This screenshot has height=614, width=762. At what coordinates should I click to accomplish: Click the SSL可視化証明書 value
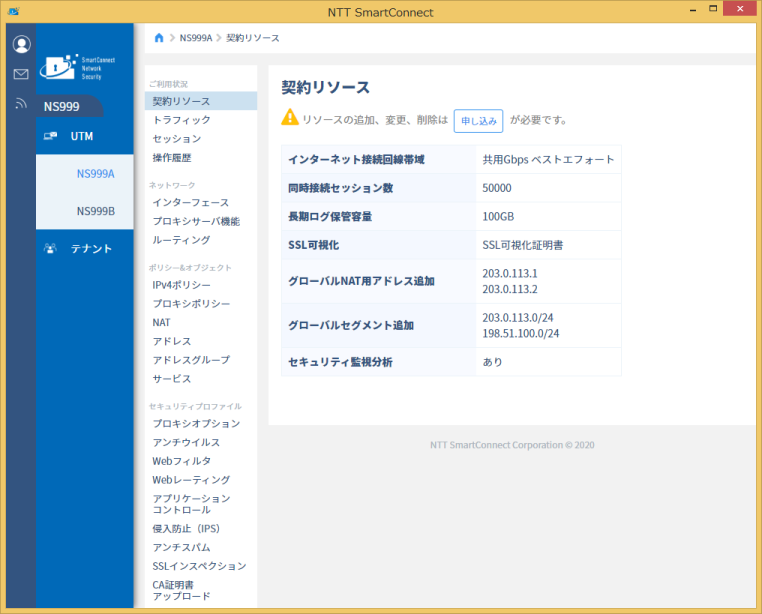tap(522, 245)
